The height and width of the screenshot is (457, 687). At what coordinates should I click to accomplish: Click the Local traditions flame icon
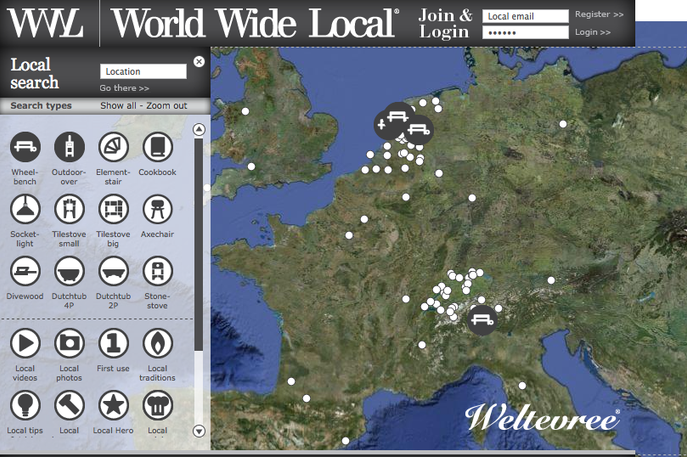click(157, 343)
